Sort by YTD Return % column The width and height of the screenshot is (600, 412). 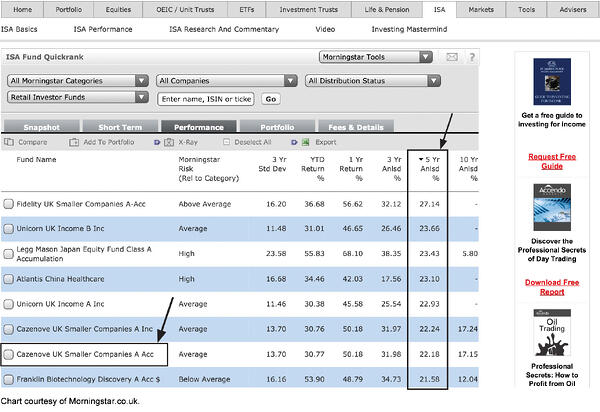click(313, 169)
